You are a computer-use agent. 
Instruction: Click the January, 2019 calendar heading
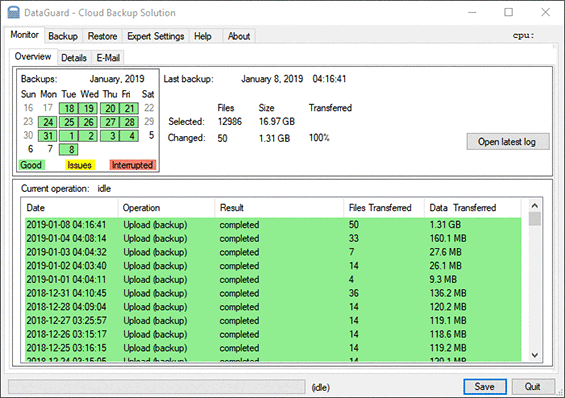point(117,79)
